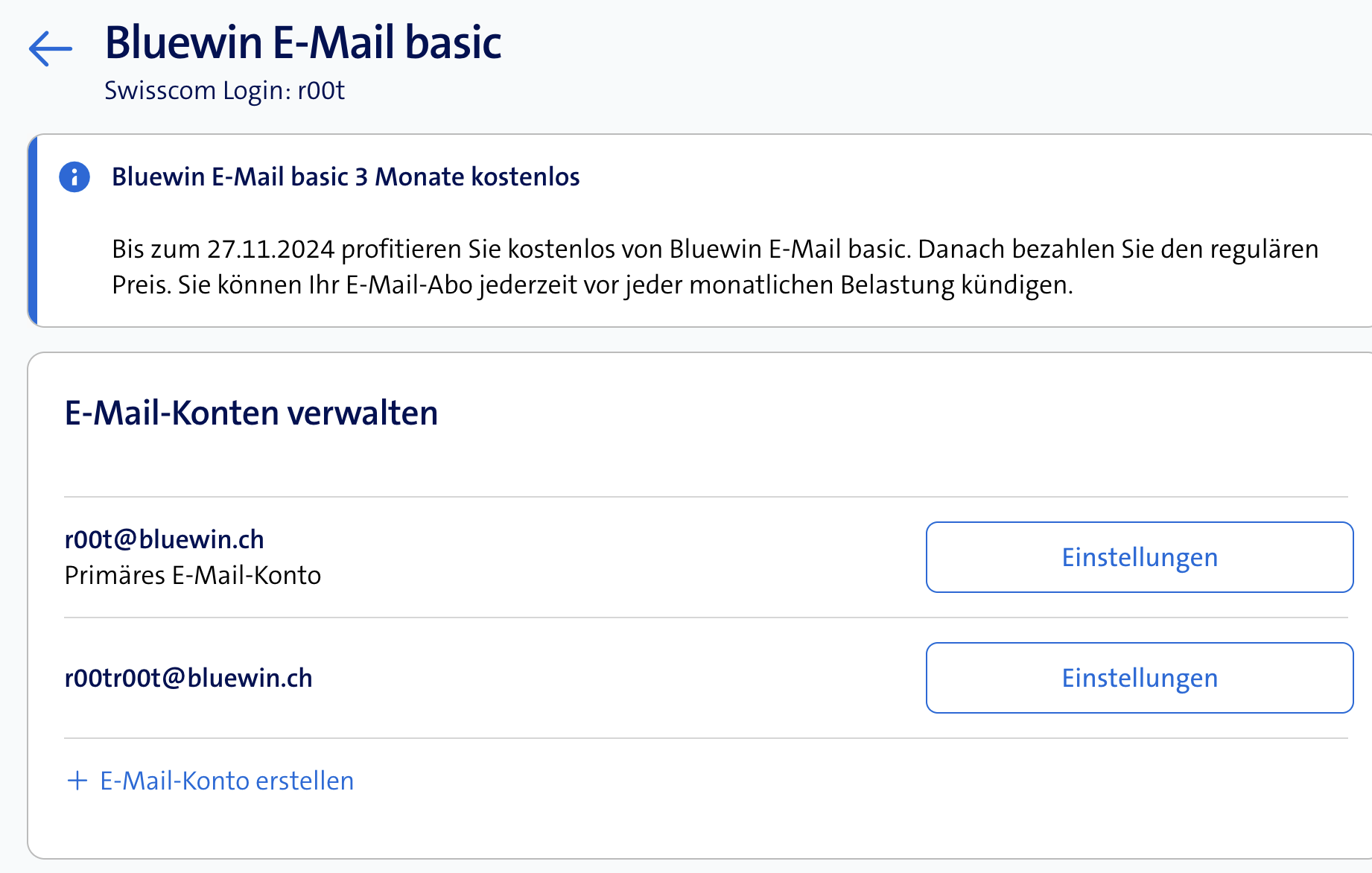Select the r00tr00t@bluewin.ch address text
This screenshot has width=1372, height=873.
(x=188, y=678)
